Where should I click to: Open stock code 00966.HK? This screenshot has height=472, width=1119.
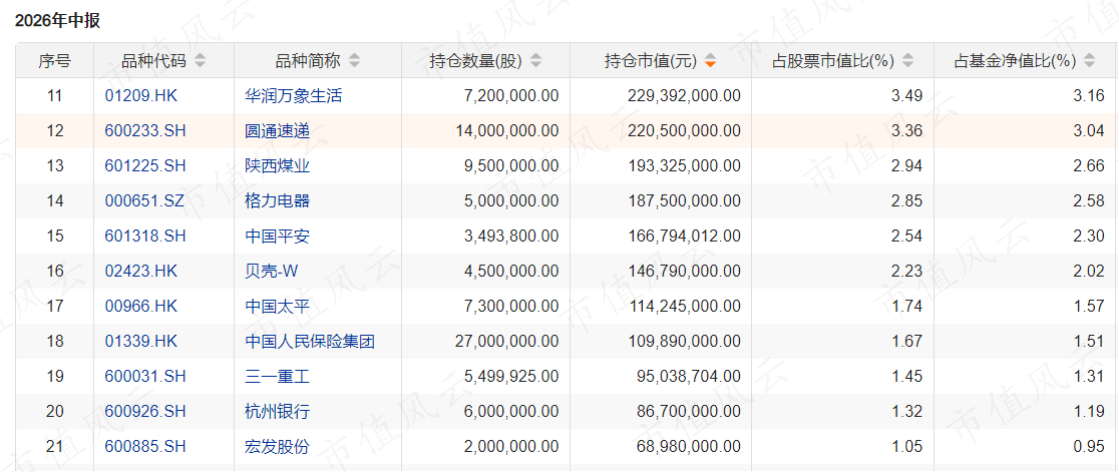tap(141, 306)
